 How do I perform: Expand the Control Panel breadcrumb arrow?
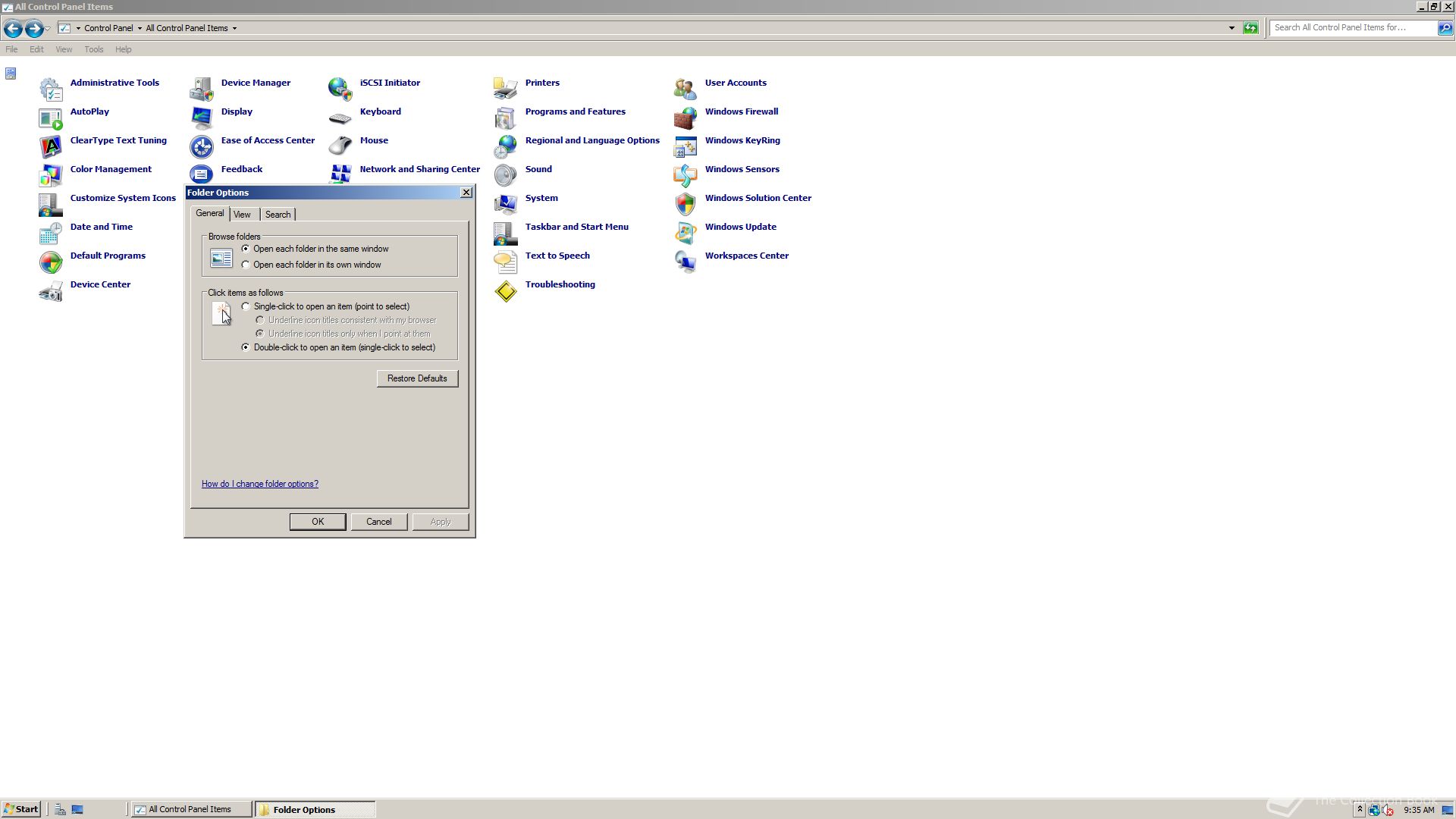click(x=140, y=28)
